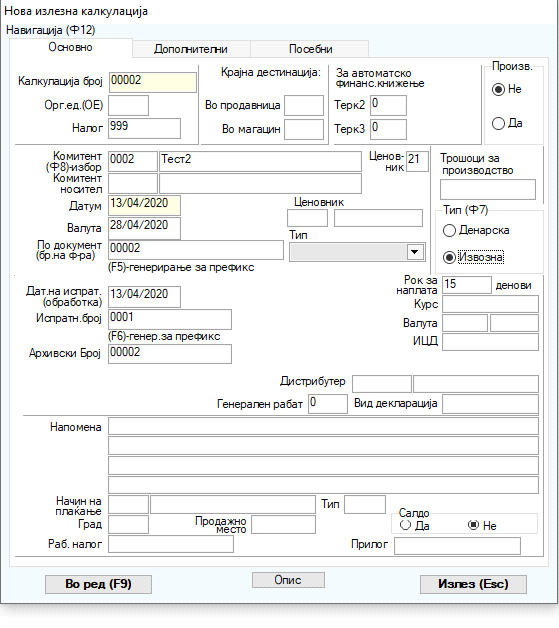Click the ИЦД input field
559x628 pixels.
491,342
